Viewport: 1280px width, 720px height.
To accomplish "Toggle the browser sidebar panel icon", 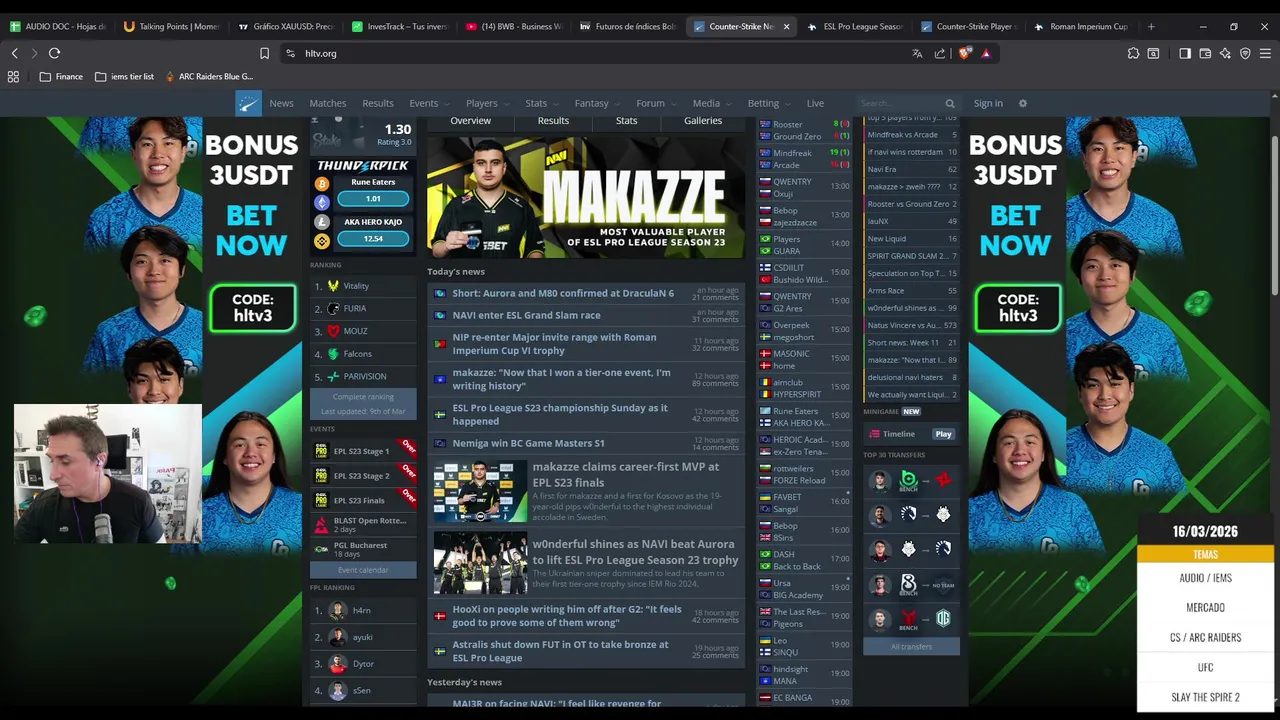I will [1185, 53].
